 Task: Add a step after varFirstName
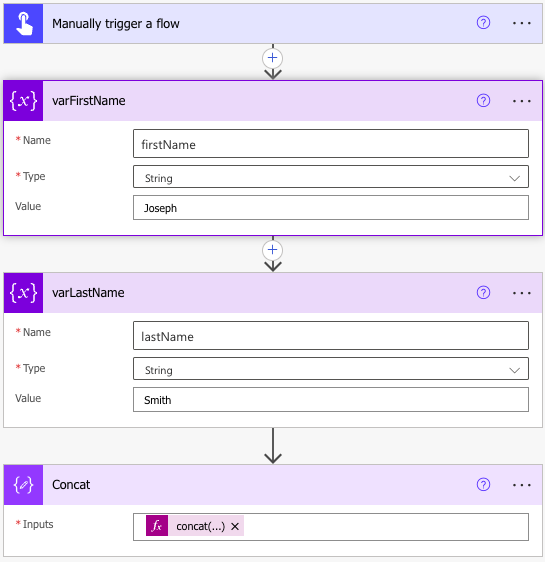(272, 250)
